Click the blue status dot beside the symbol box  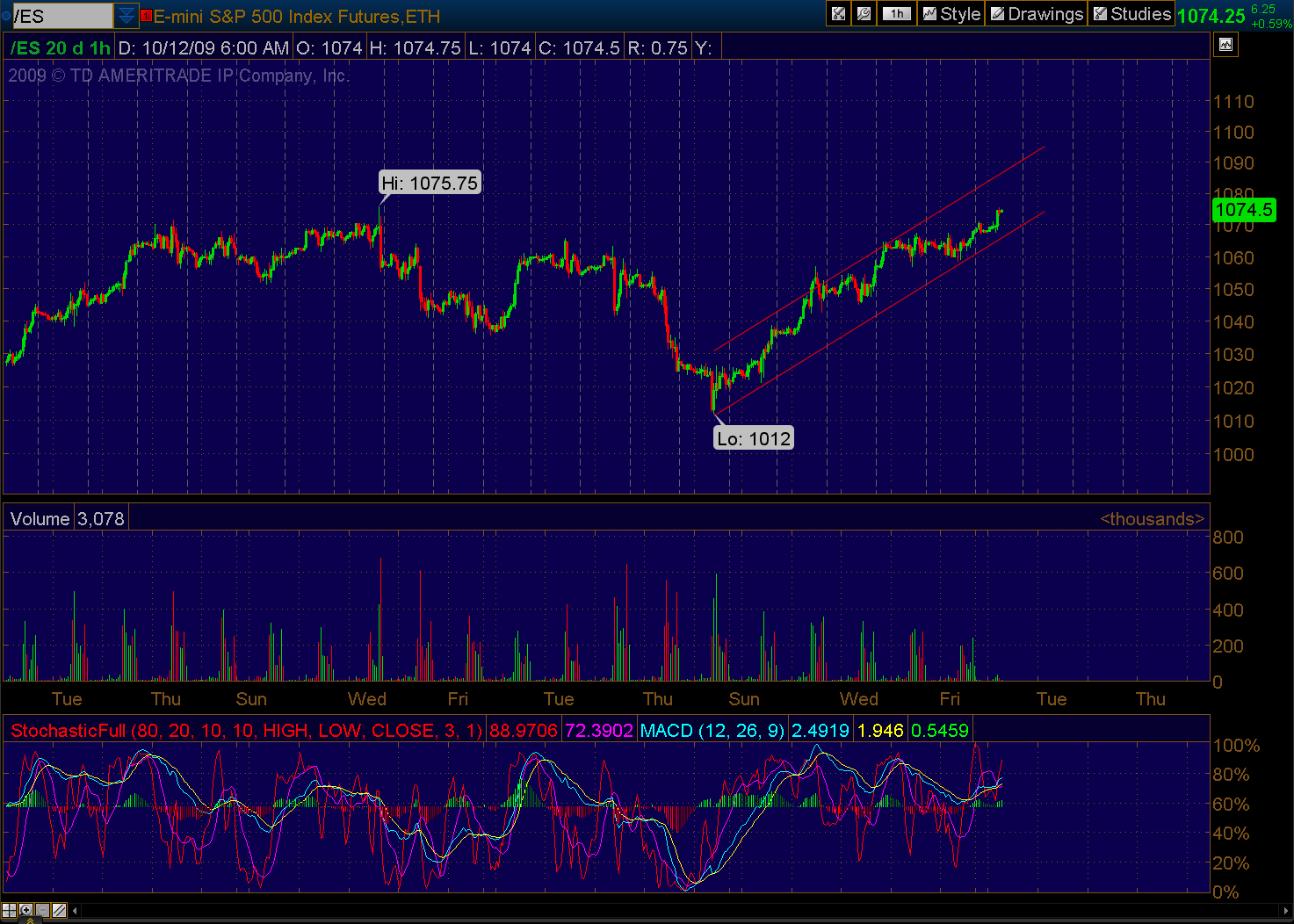pos(6,15)
